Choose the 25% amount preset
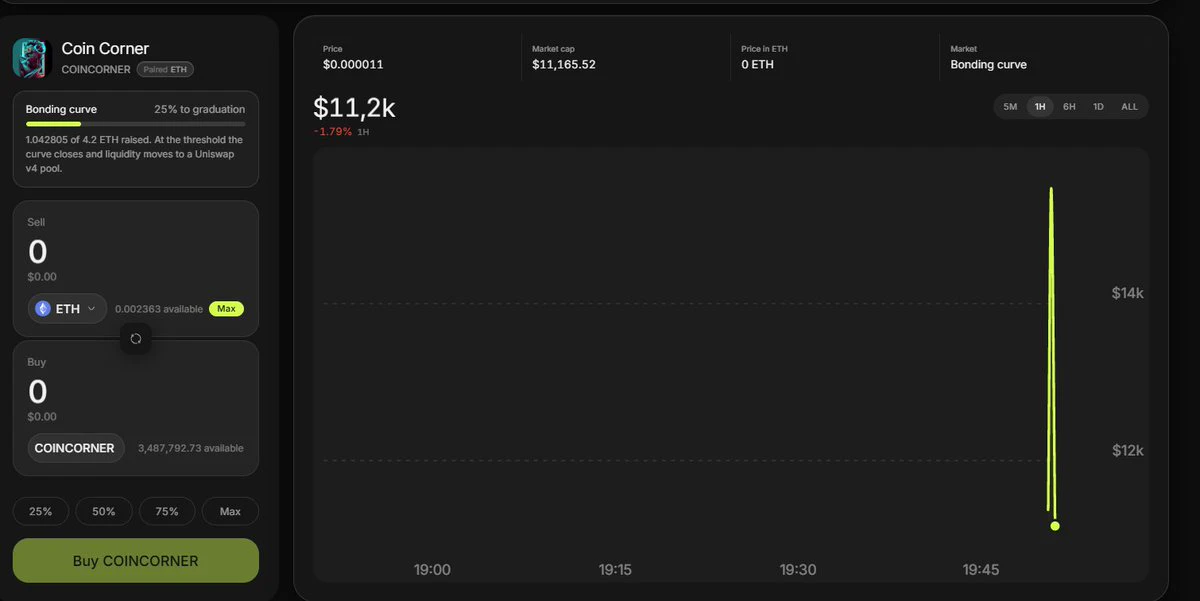The width and height of the screenshot is (1200, 601). (x=40, y=511)
